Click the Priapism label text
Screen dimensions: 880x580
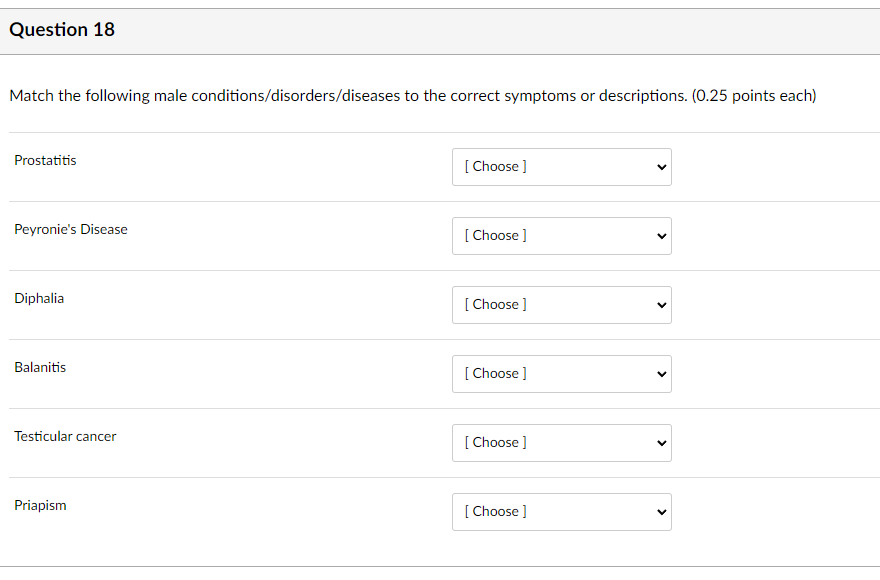tap(40, 505)
